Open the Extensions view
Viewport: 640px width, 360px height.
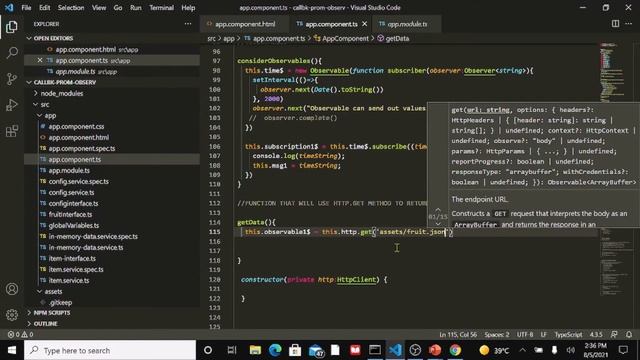(12, 131)
